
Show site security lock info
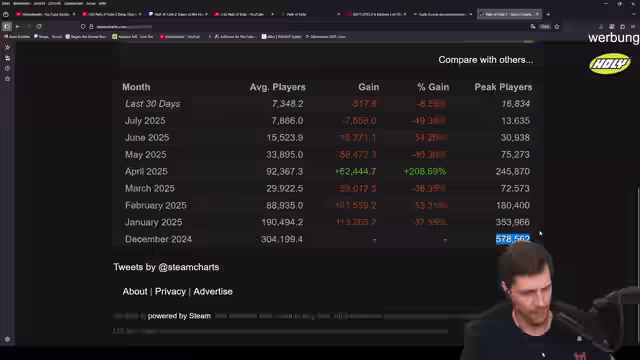[x=91, y=27]
